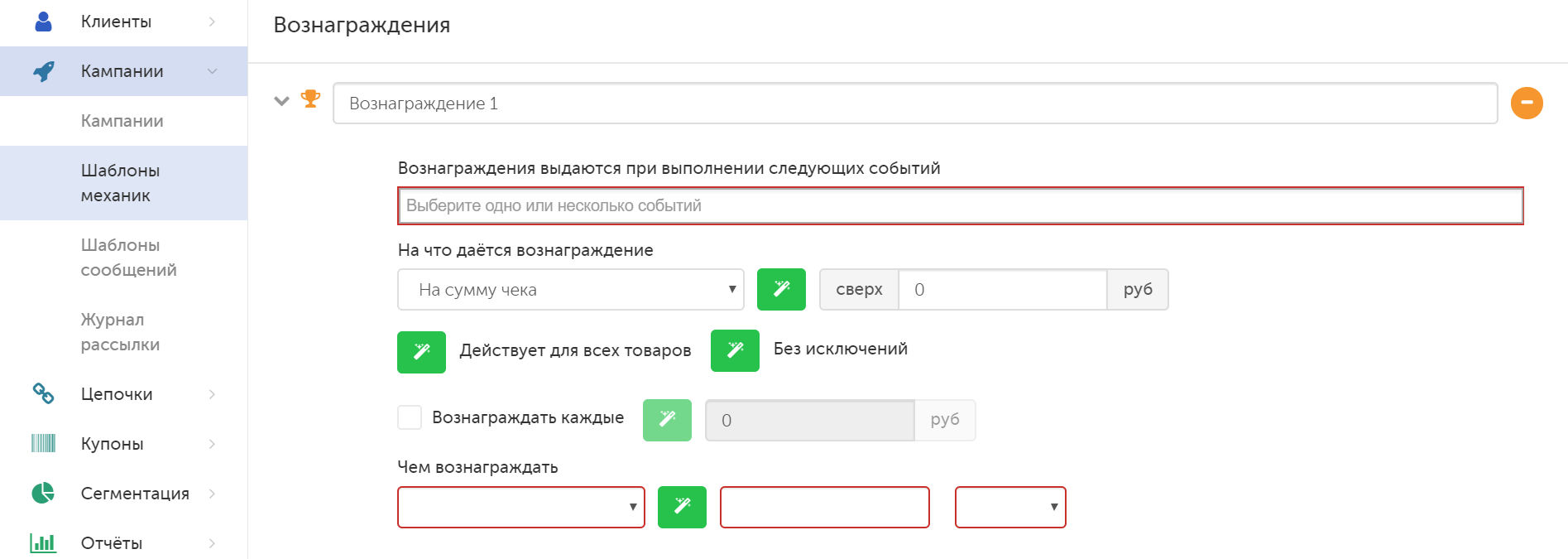This screenshot has height=559, width=1568.
Task: Click the Действует для всех товаров label
Action: click(575, 350)
